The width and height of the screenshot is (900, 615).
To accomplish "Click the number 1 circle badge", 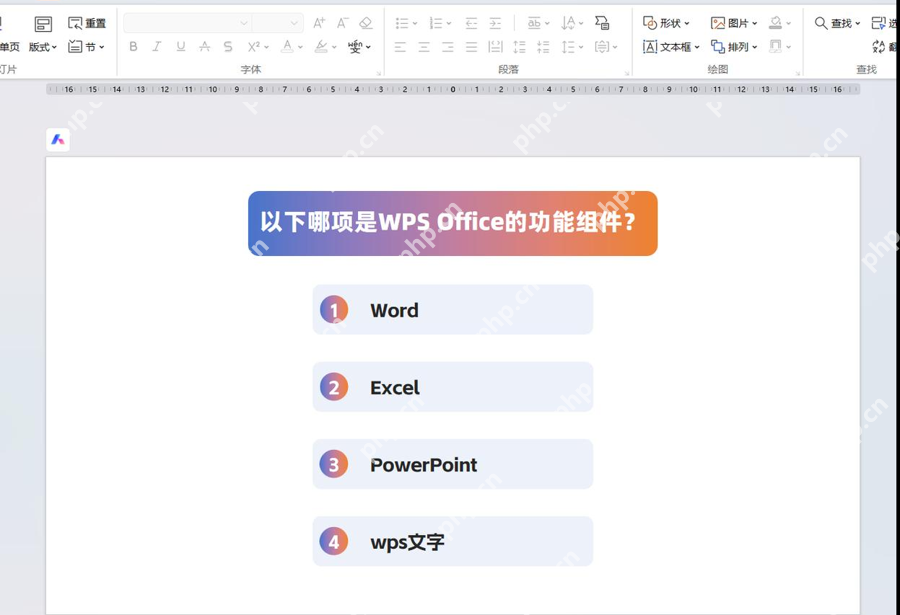I will (334, 310).
